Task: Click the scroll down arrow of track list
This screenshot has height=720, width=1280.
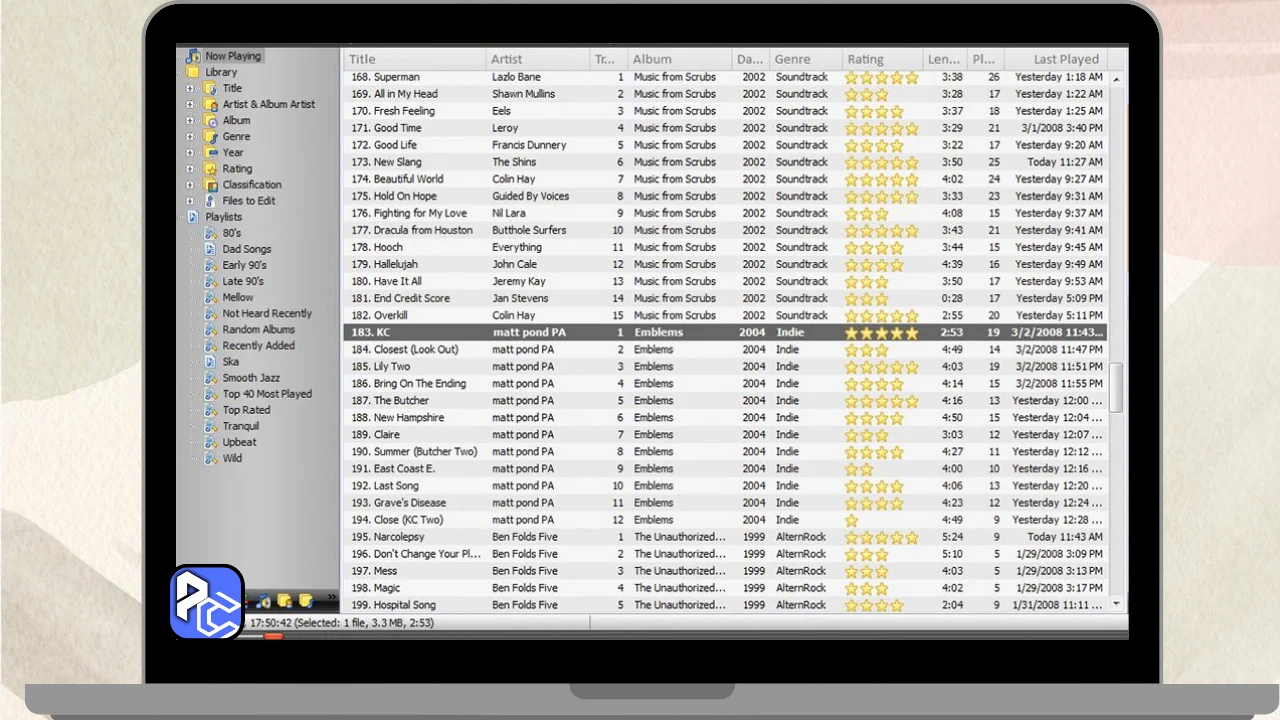Action: [x=1117, y=604]
